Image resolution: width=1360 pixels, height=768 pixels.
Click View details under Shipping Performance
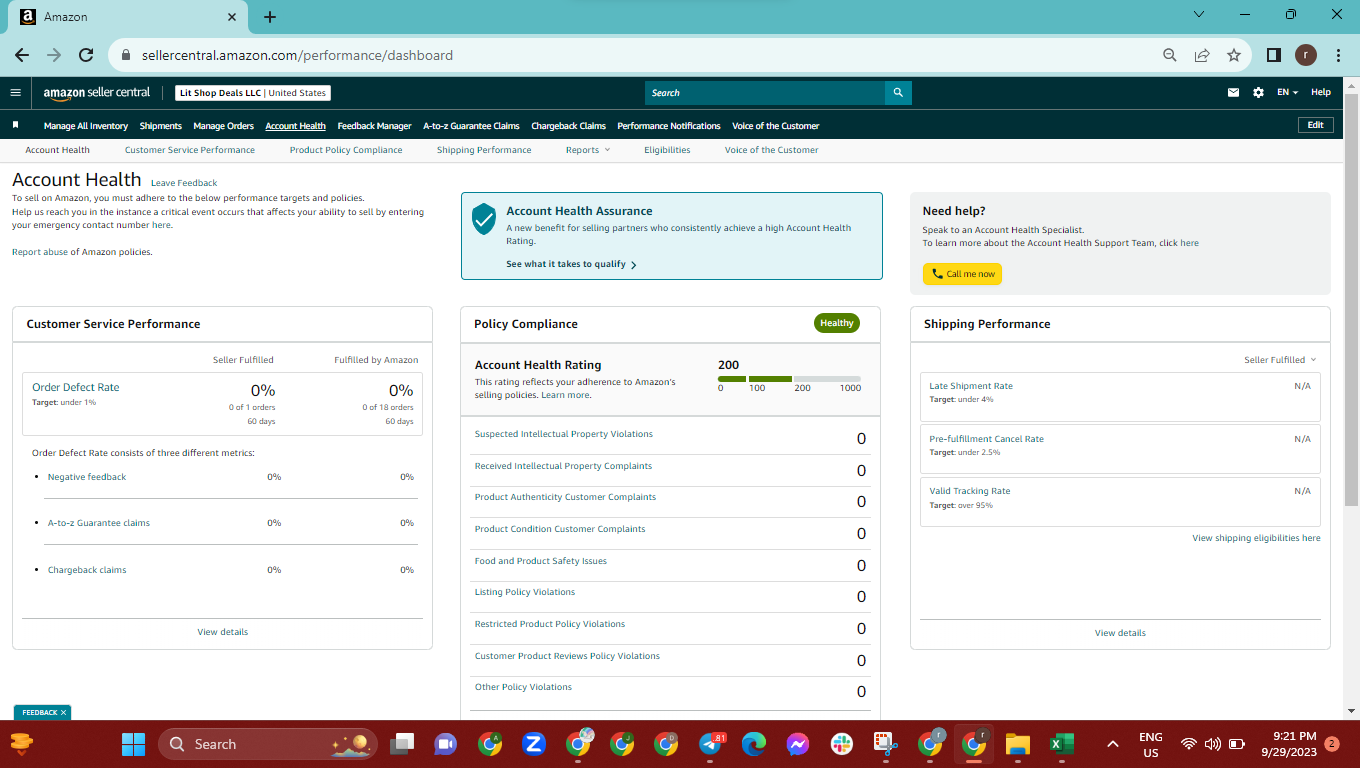[x=1120, y=633]
